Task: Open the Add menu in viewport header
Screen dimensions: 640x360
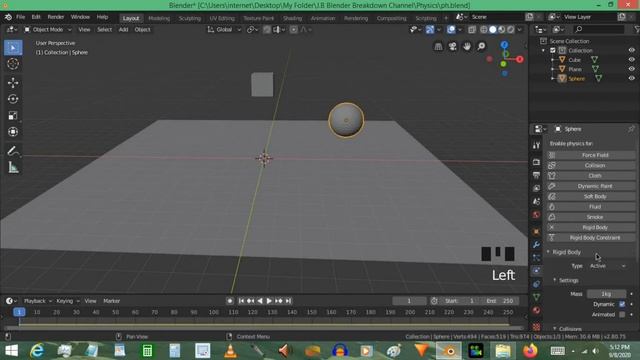Action: 123,29
